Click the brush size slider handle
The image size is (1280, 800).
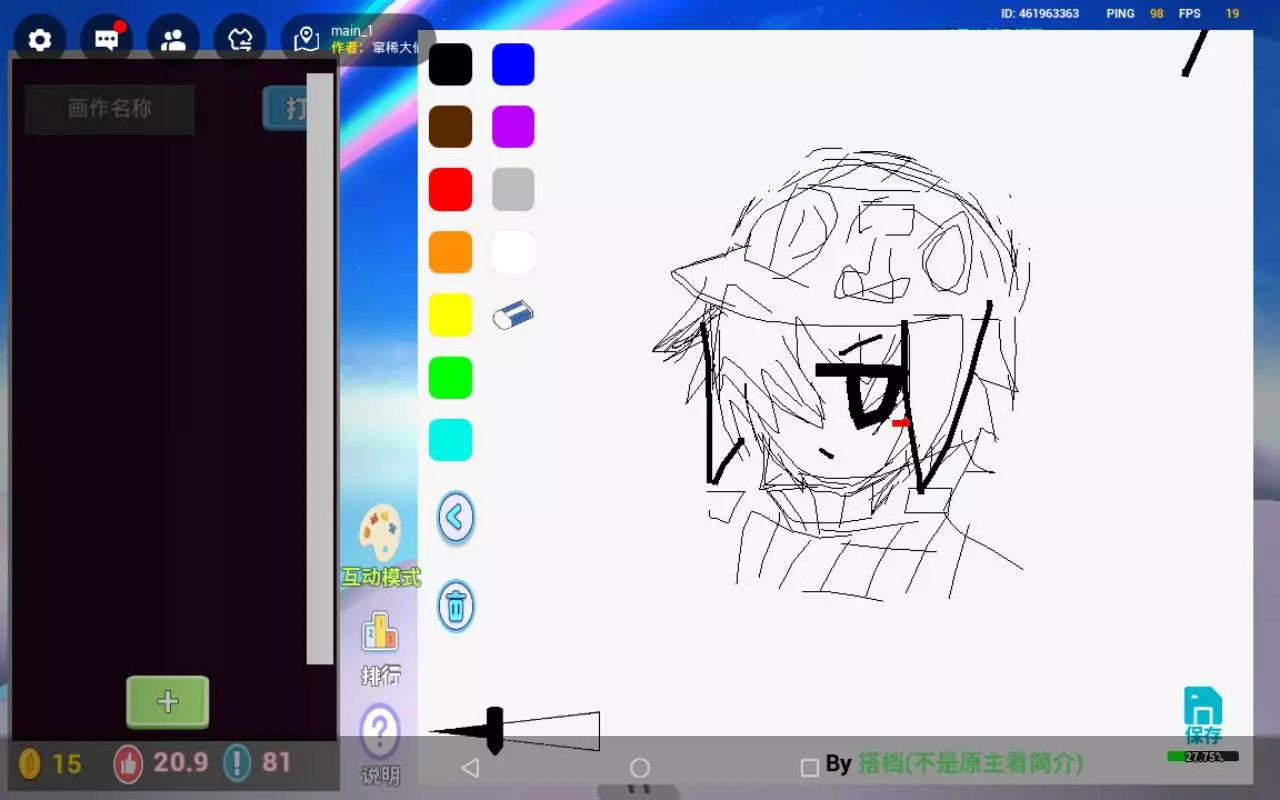tap(494, 730)
